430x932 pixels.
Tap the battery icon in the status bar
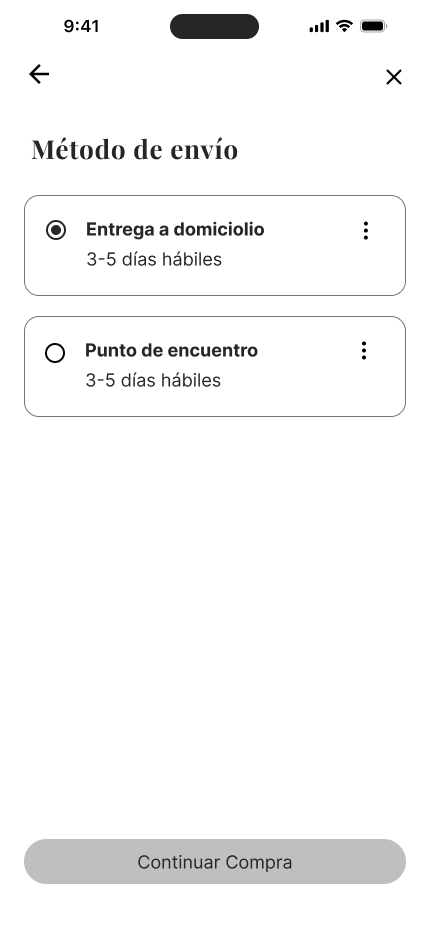pyautogui.click(x=373, y=26)
